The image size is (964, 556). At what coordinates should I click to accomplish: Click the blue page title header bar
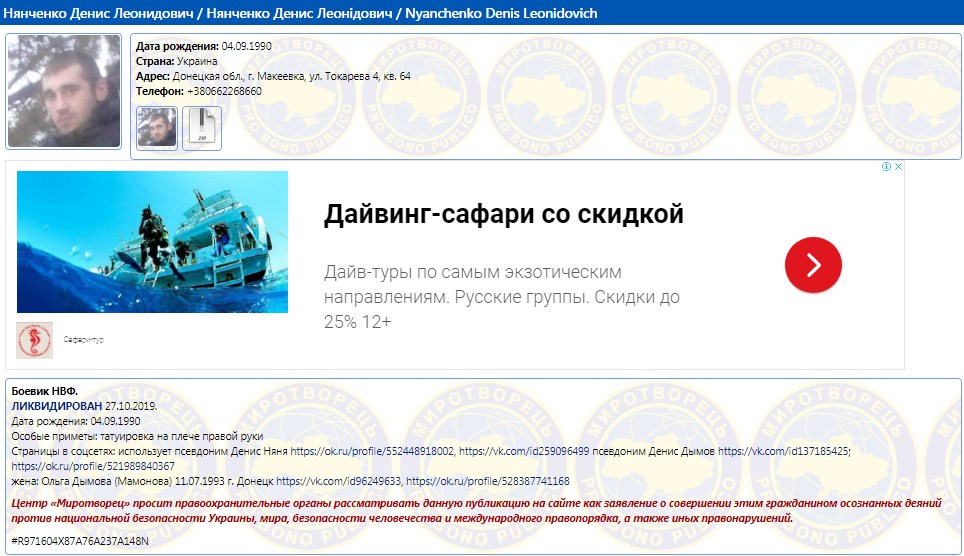(x=482, y=12)
